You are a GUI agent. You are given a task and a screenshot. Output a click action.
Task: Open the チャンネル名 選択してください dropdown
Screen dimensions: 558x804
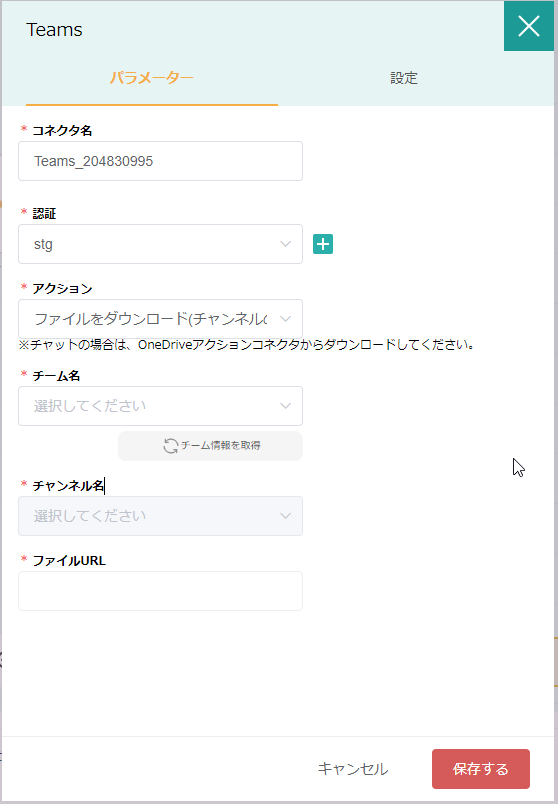(x=161, y=516)
